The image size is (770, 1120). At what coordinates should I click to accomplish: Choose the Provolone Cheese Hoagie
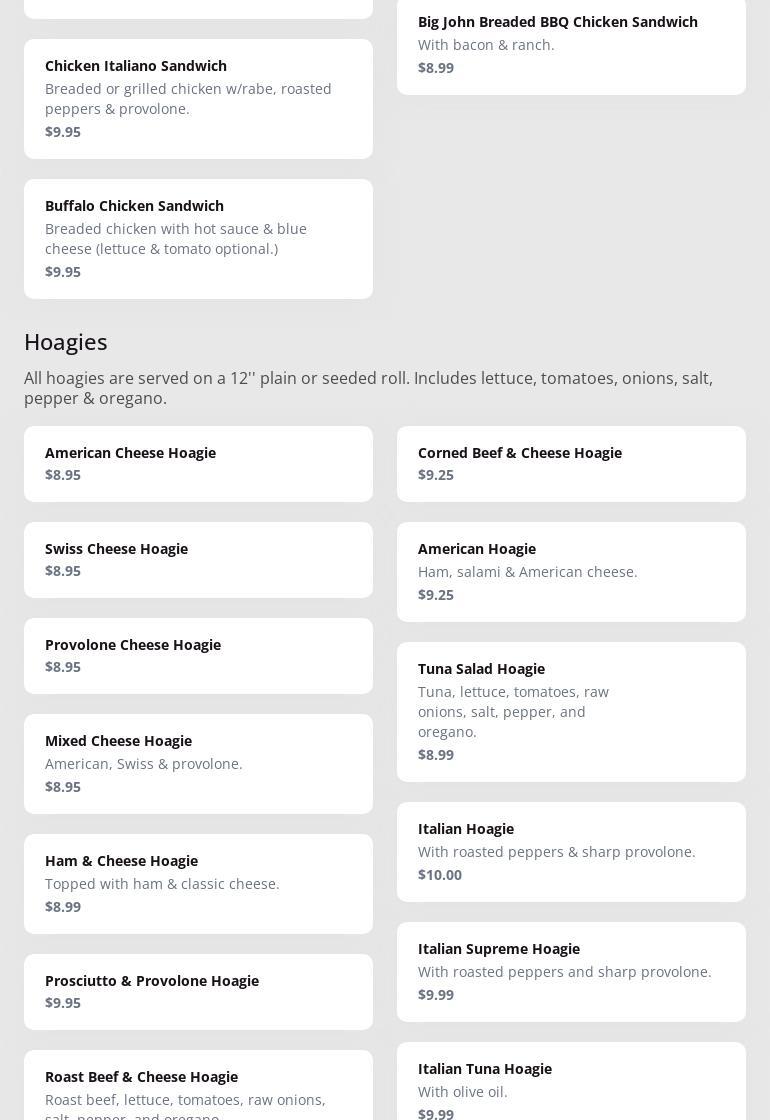tap(198, 655)
